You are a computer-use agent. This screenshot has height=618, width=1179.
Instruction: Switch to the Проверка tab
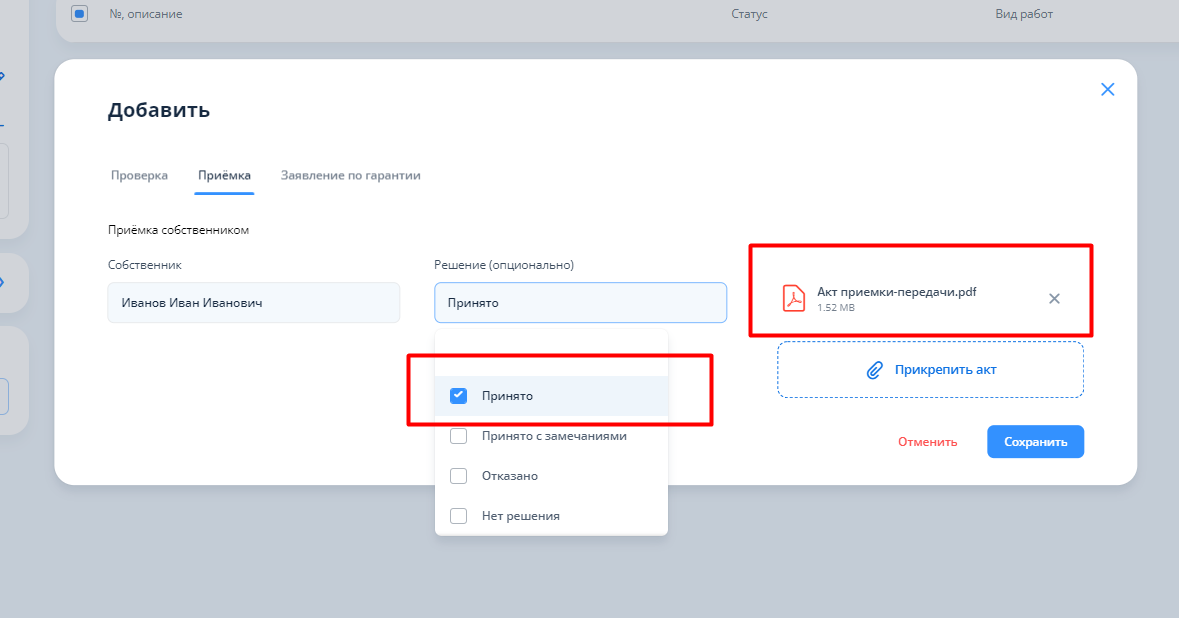point(139,175)
